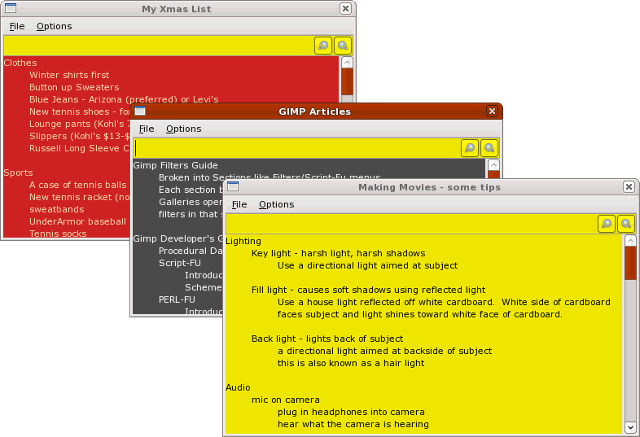
Task: Open window menu icon of GIMP Articles titlebar
Action: (140, 111)
